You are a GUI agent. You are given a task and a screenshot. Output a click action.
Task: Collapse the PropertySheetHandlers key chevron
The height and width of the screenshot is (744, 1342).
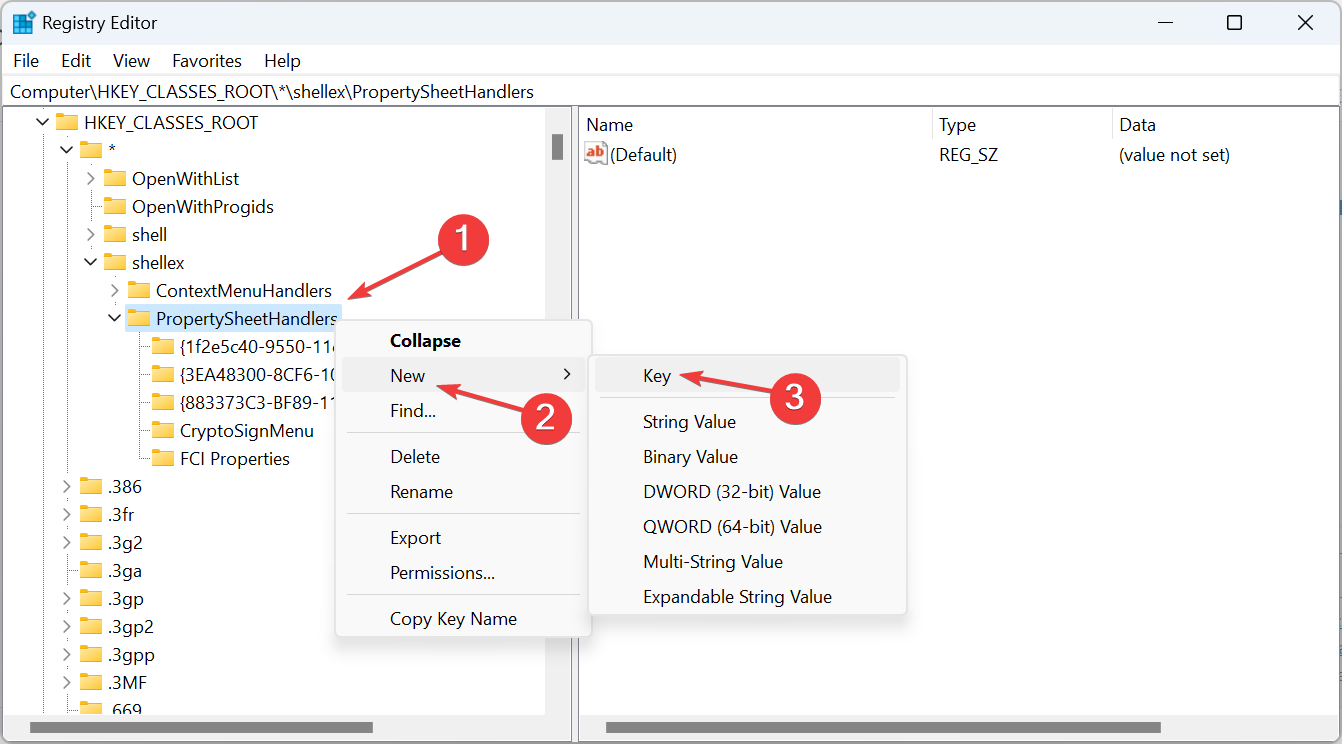[x=114, y=318]
